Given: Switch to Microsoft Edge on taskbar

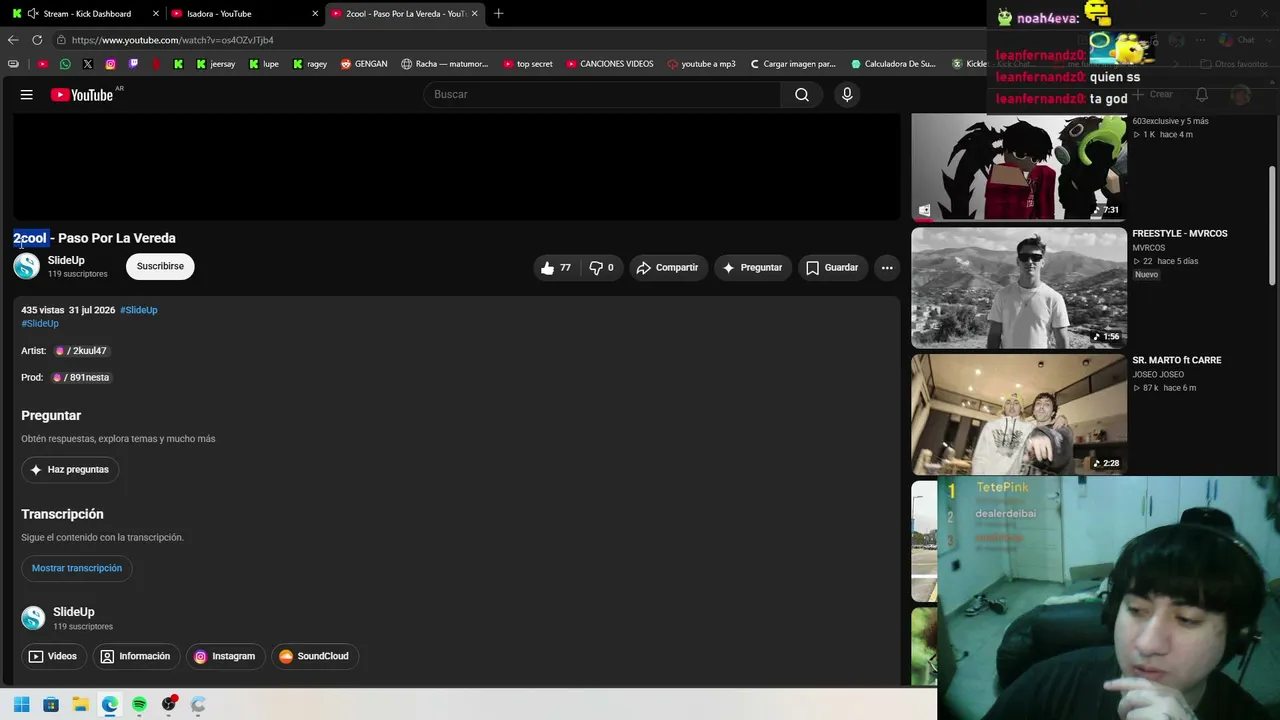Looking at the screenshot, I should point(110,705).
